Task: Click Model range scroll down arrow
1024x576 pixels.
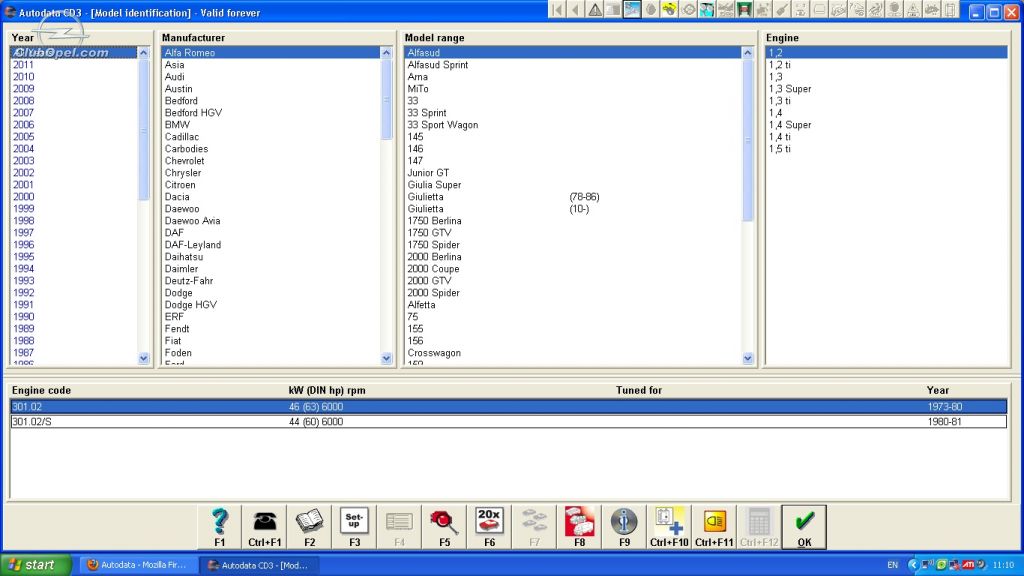Action: pos(748,358)
